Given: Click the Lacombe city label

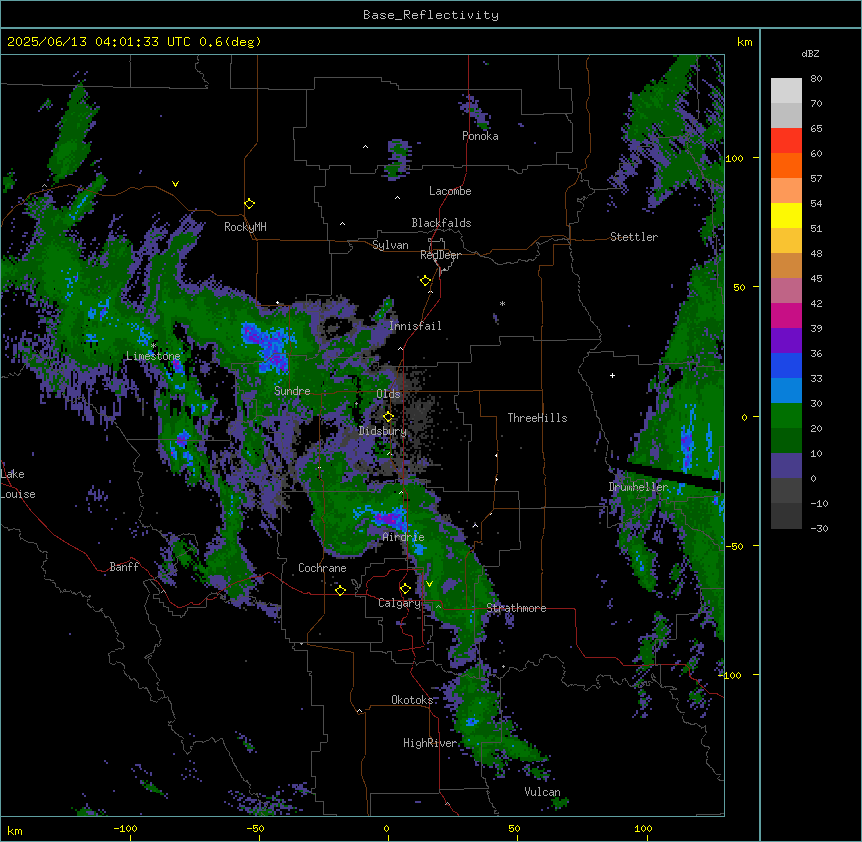Looking at the screenshot, I should (x=450, y=191).
